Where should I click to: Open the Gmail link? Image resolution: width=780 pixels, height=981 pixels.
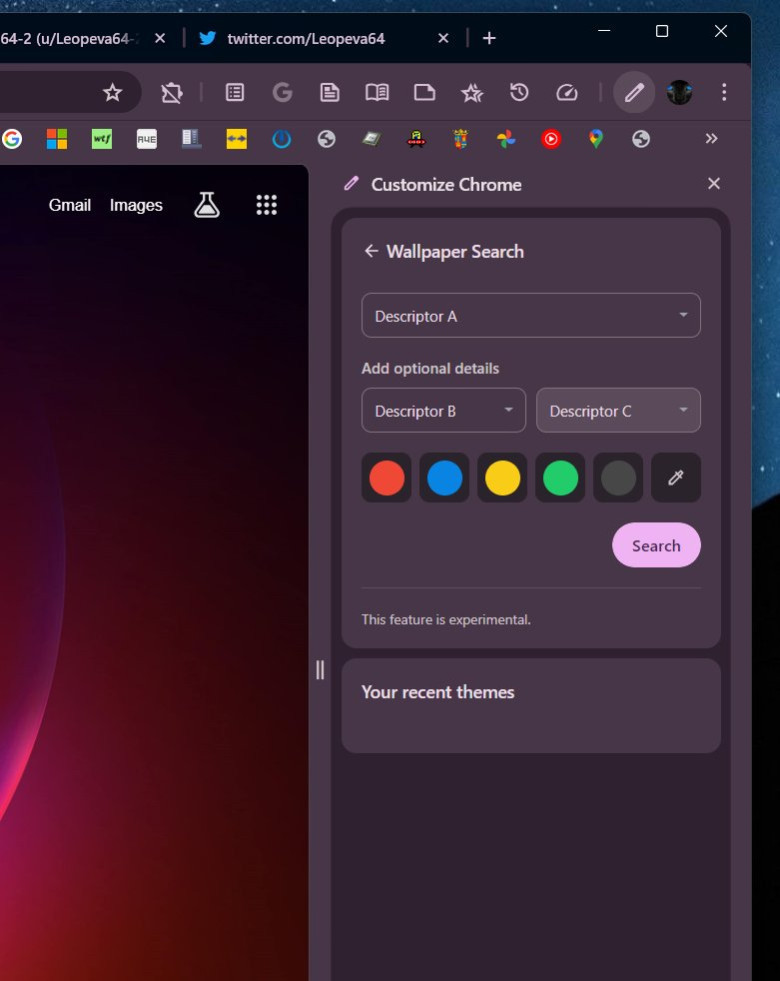pyautogui.click(x=70, y=205)
